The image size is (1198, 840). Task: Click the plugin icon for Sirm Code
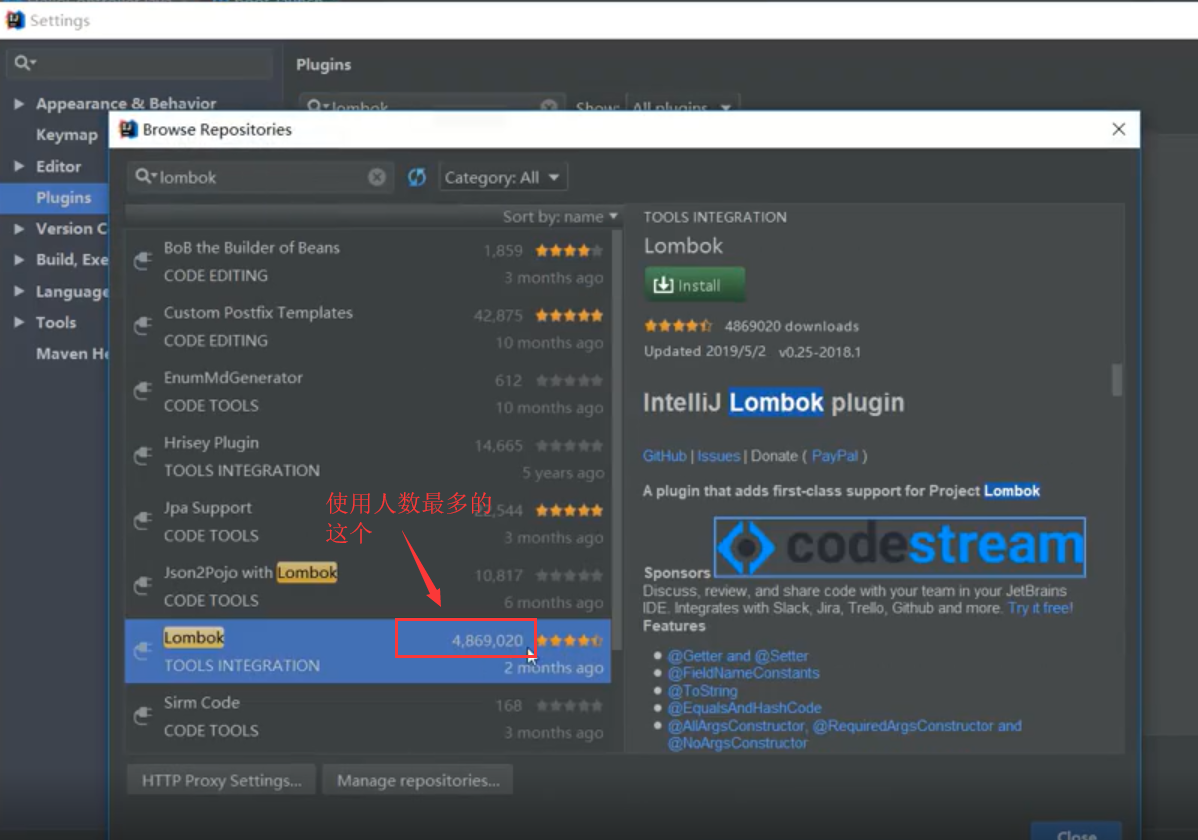143,716
